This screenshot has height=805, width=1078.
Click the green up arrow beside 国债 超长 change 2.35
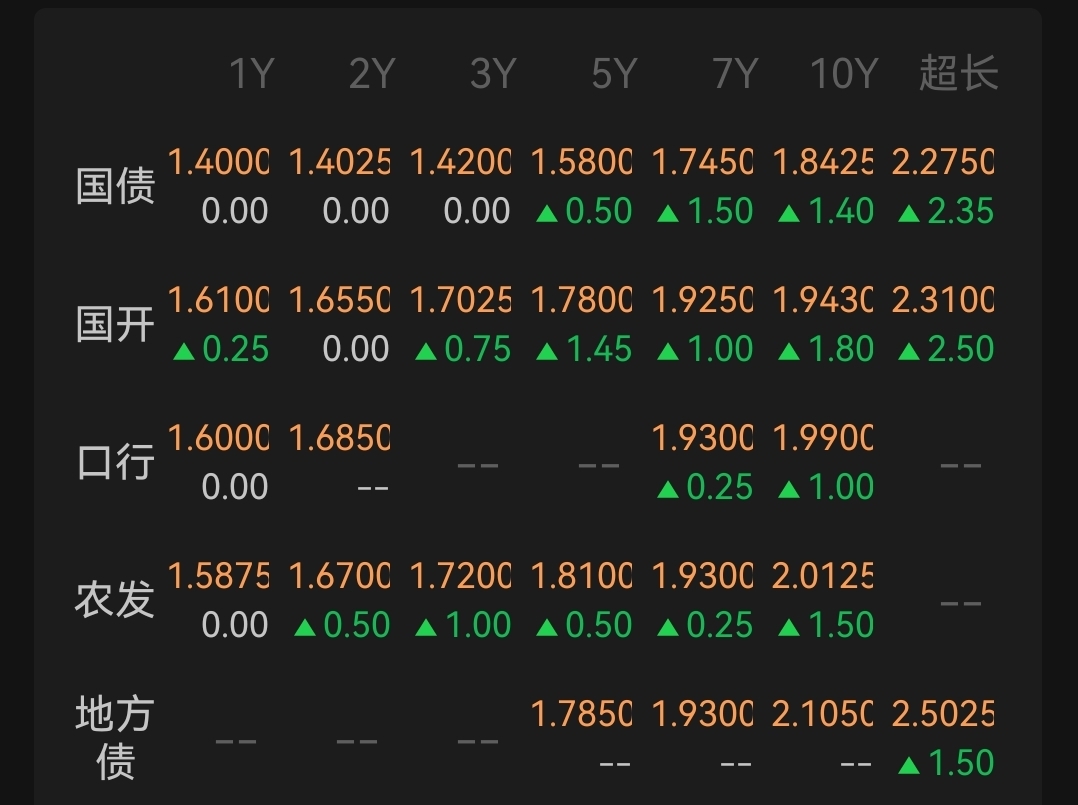(909, 213)
